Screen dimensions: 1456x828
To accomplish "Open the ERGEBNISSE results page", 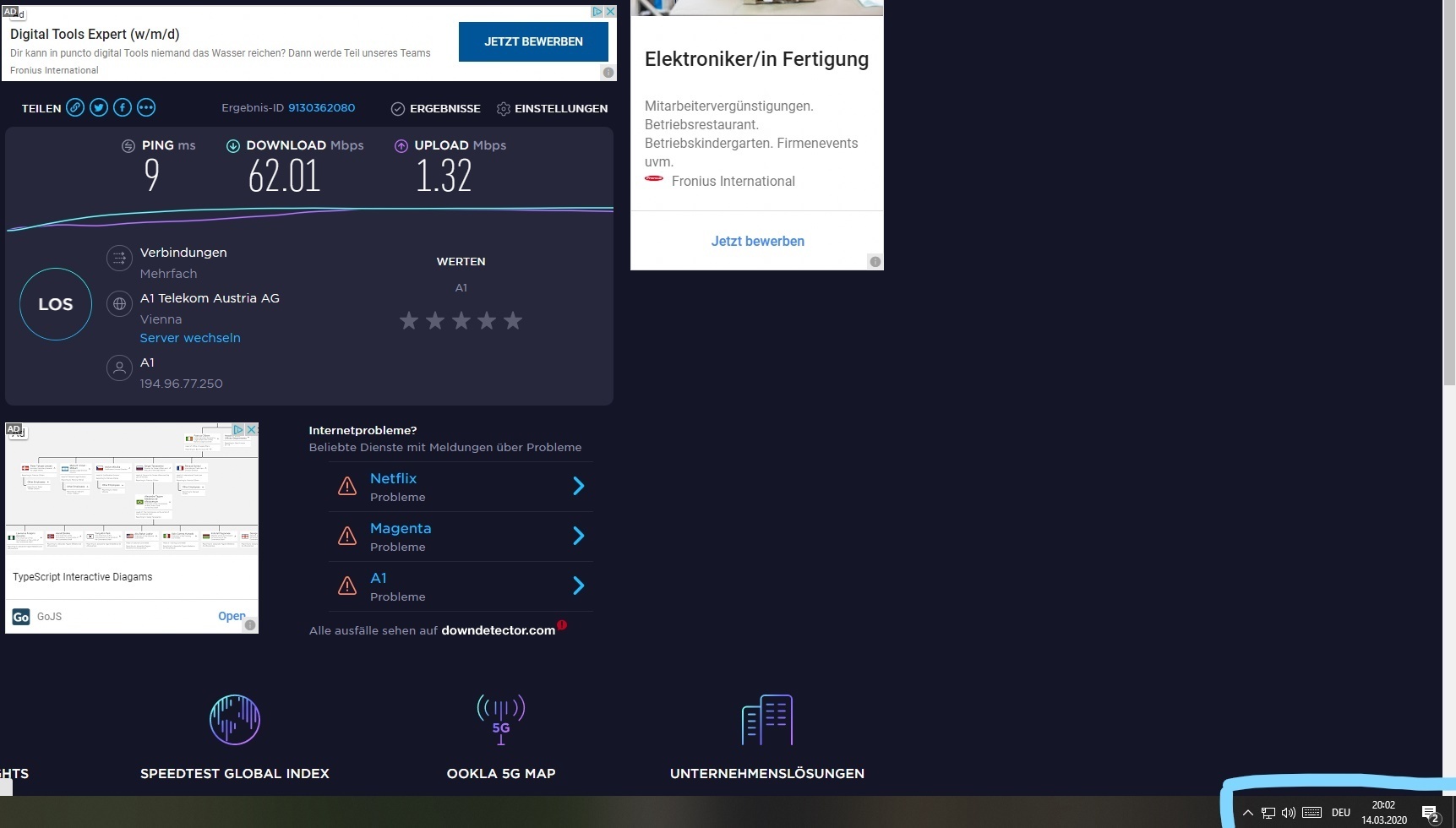I will coord(436,108).
